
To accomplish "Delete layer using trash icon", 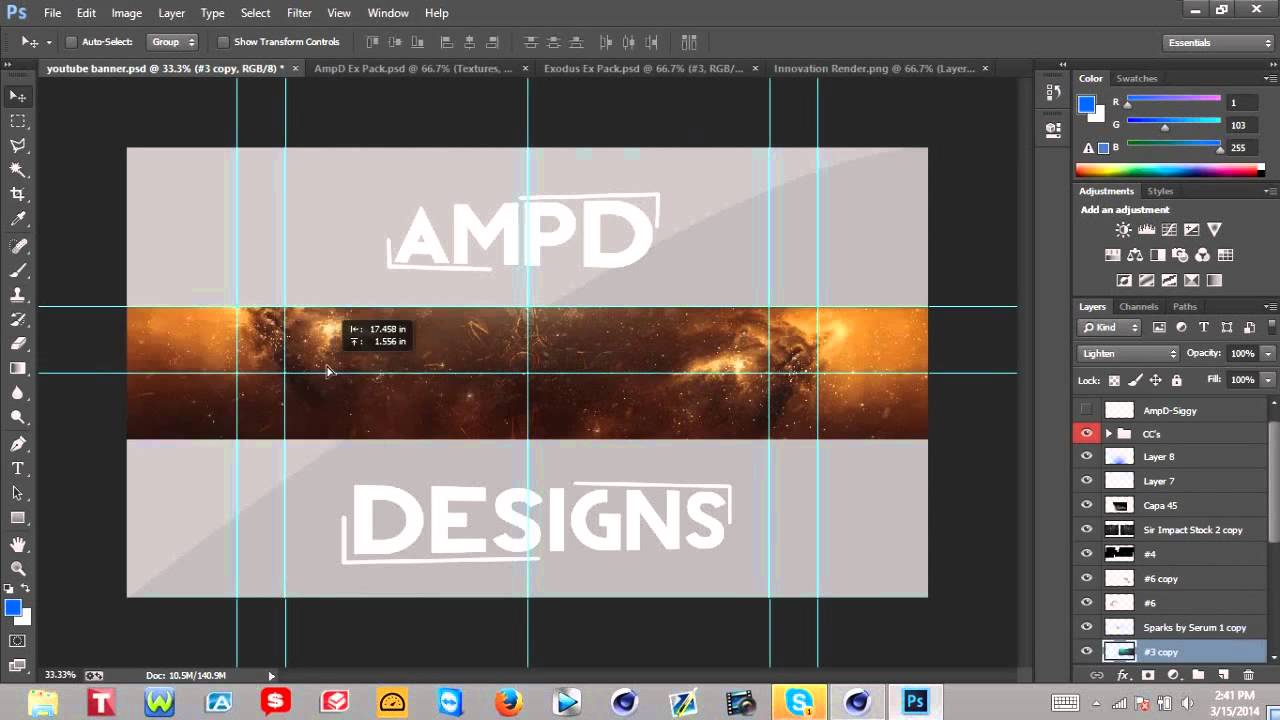I will (x=1248, y=676).
